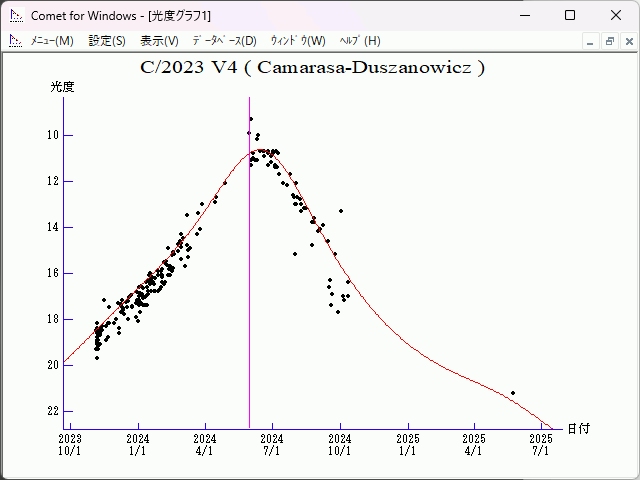
Task: Open the データベース(D) database menu
Action: click(x=224, y=41)
